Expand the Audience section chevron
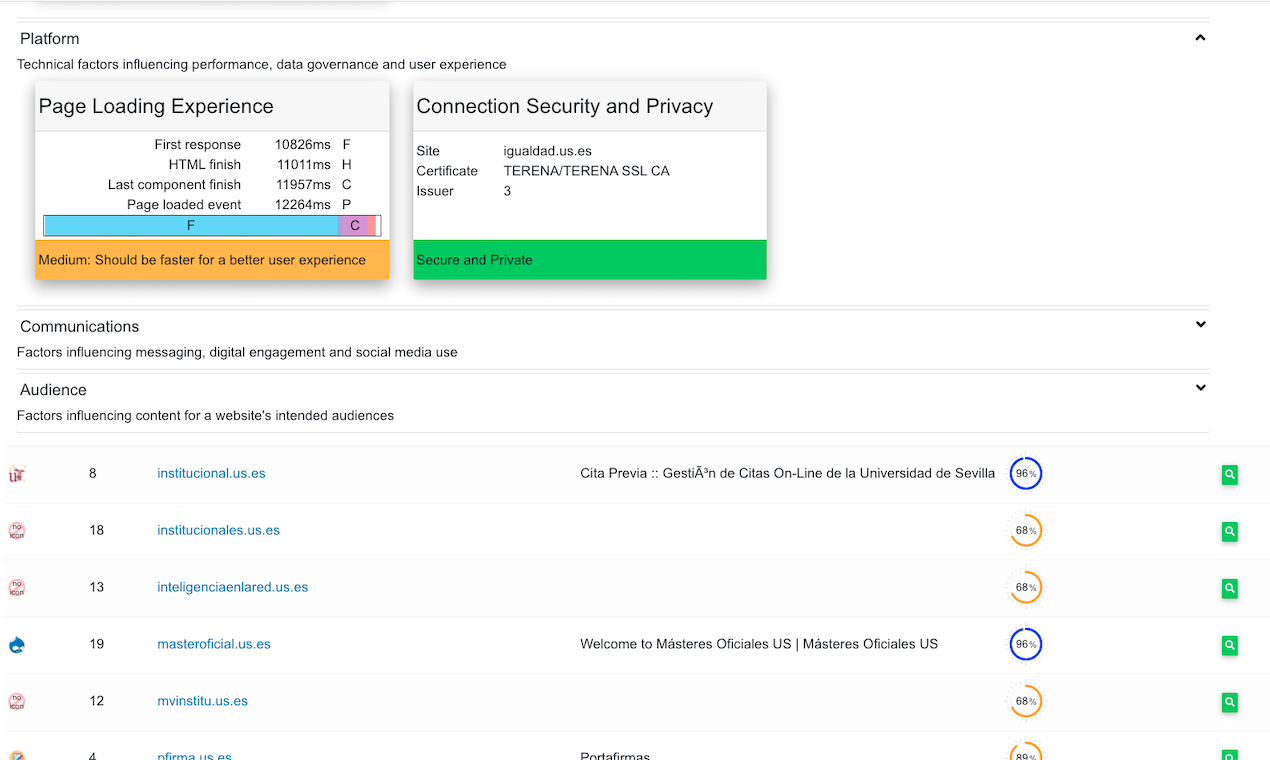This screenshot has height=760, width=1270. (x=1200, y=387)
